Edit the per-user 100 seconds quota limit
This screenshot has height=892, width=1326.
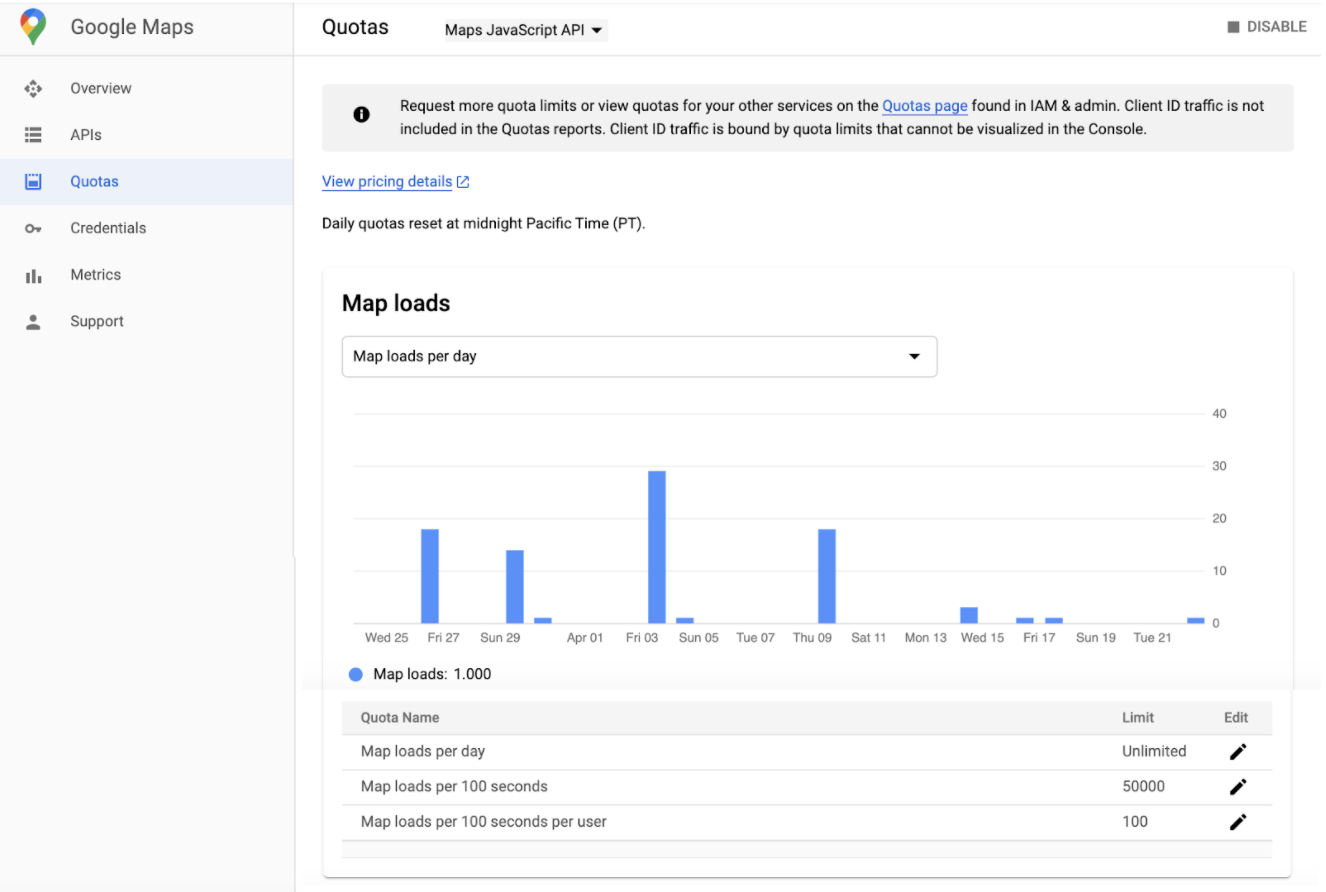coord(1238,821)
